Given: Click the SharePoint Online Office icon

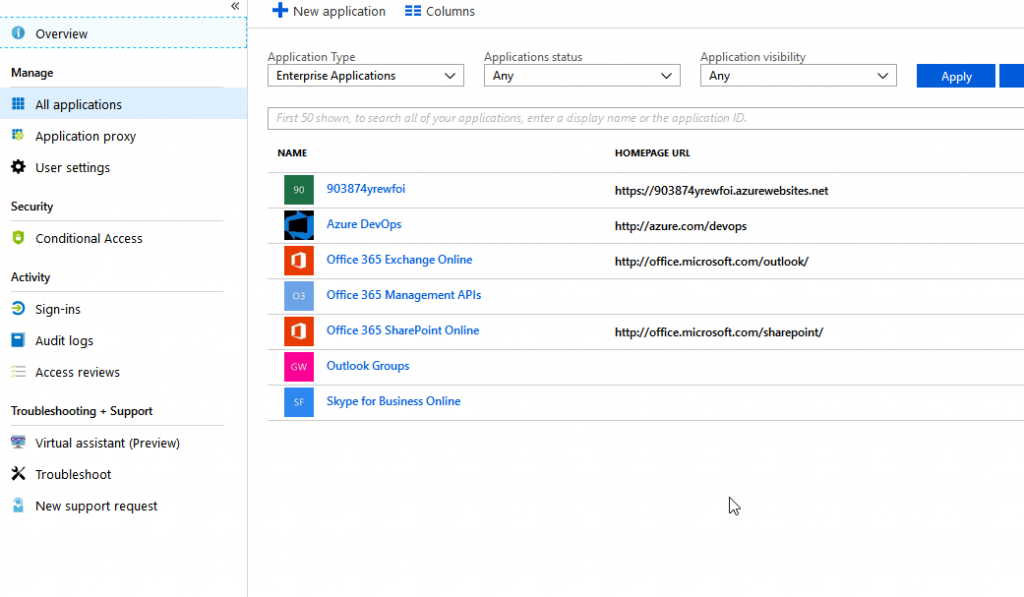Looking at the screenshot, I should coord(298,331).
